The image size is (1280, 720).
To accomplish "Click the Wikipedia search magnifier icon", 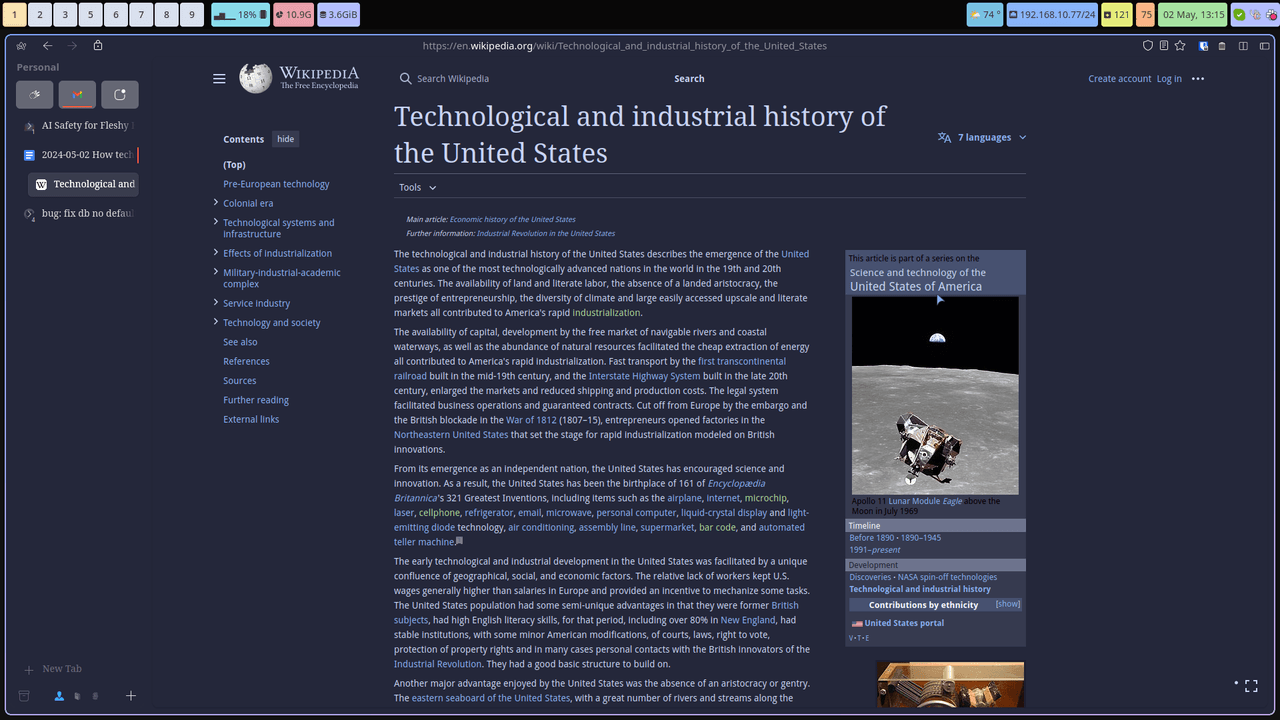I will [405, 78].
